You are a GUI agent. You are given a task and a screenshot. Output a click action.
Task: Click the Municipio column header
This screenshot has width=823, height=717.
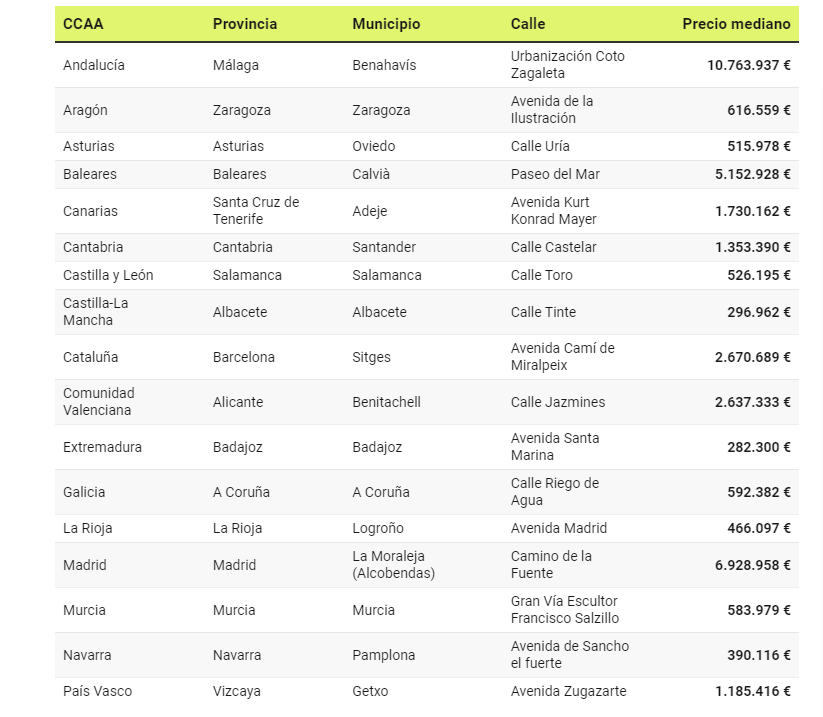coord(386,24)
